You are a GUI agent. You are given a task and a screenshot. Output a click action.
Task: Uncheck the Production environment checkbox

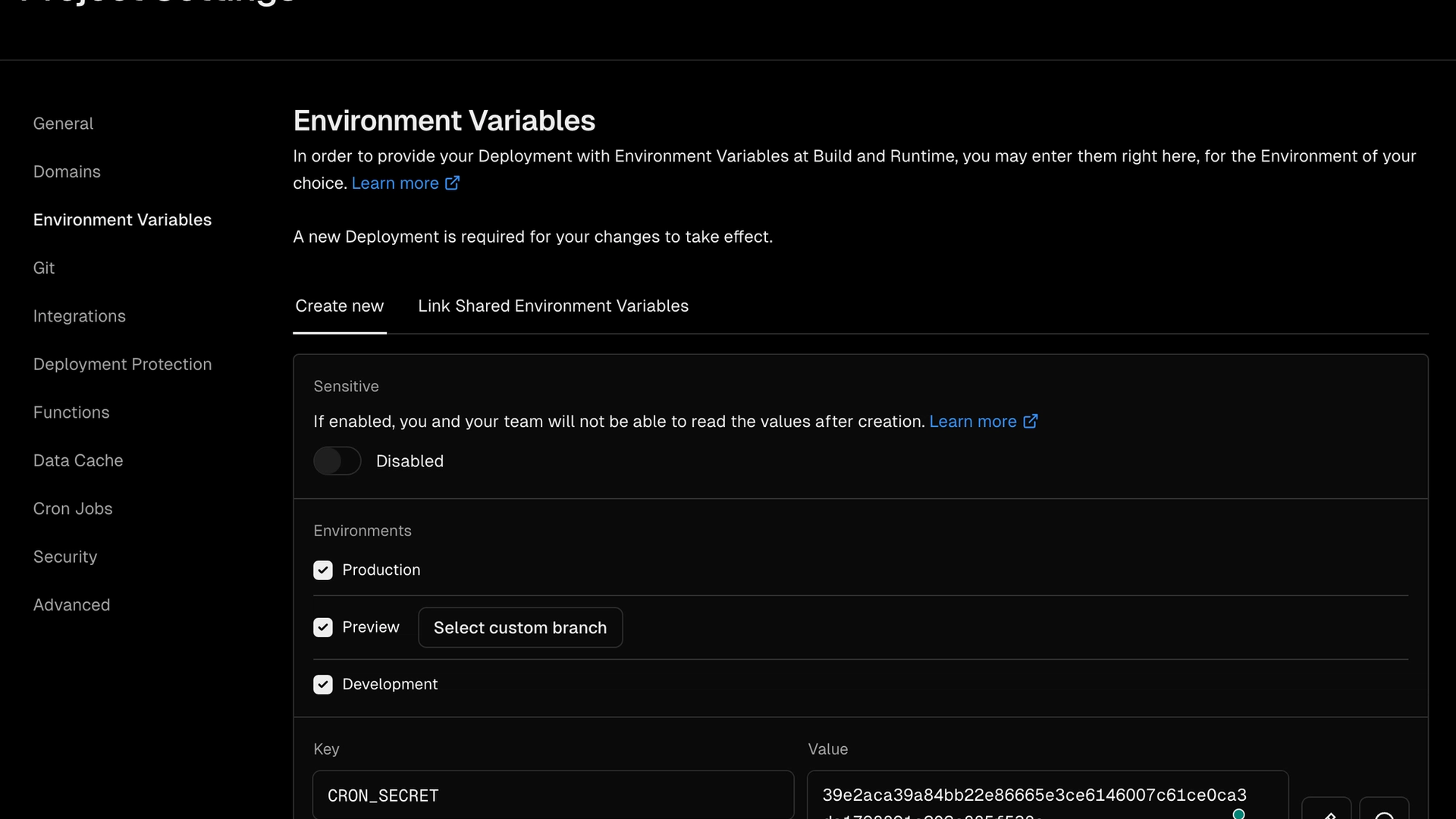point(323,570)
